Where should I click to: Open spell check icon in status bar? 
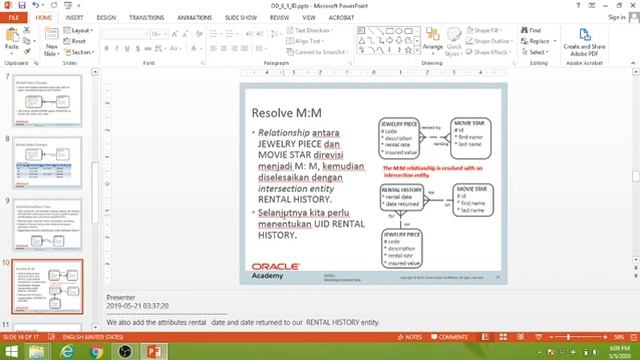51,337
